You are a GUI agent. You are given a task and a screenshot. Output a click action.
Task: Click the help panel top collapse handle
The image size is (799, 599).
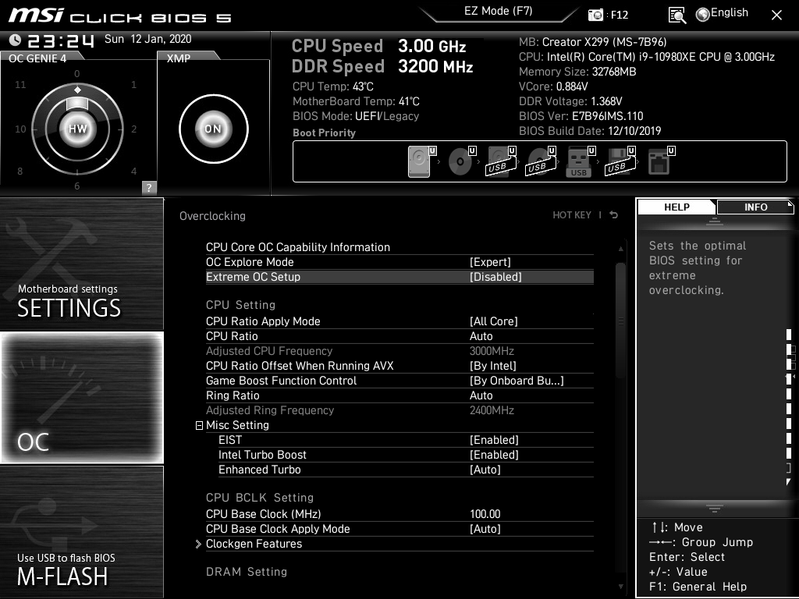(714, 221)
